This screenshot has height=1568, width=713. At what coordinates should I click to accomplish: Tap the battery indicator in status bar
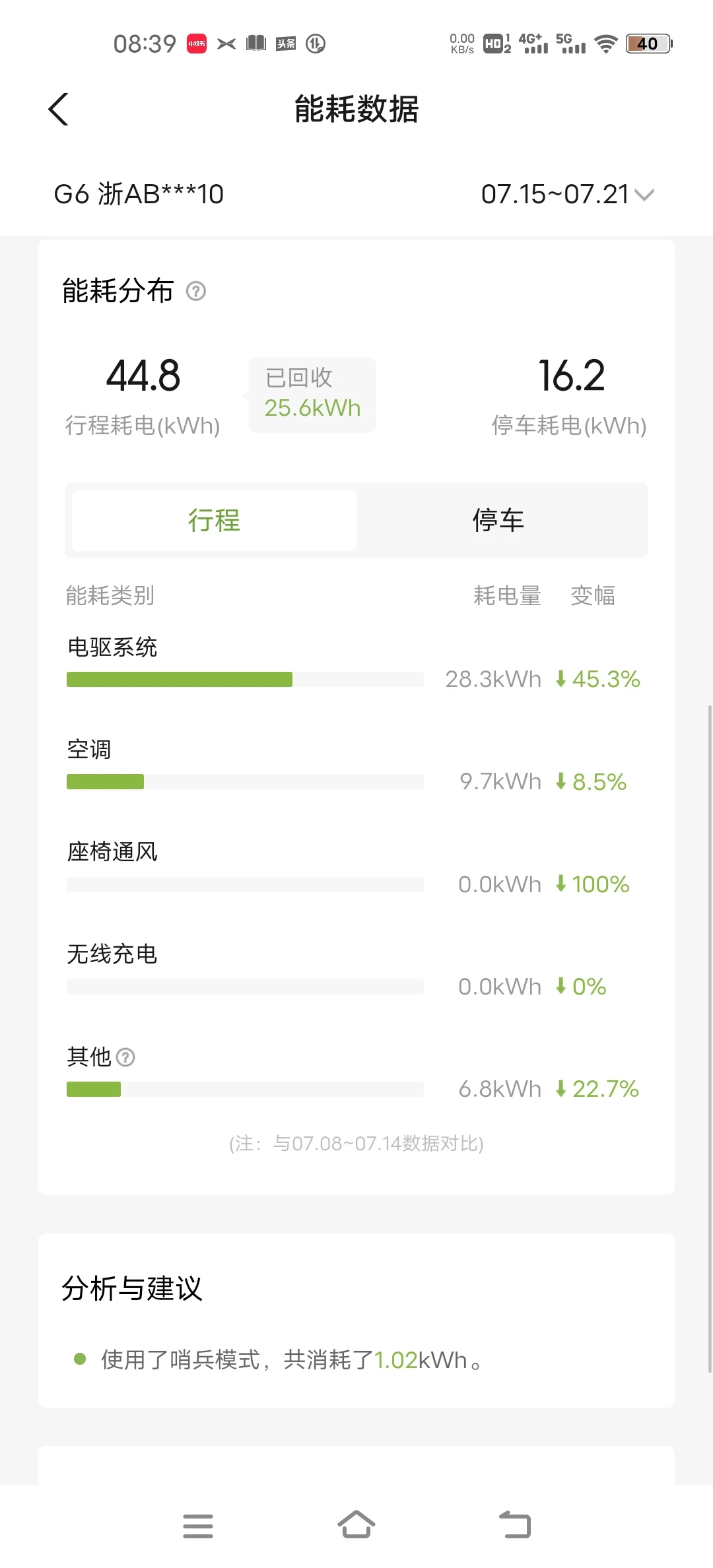point(649,44)
